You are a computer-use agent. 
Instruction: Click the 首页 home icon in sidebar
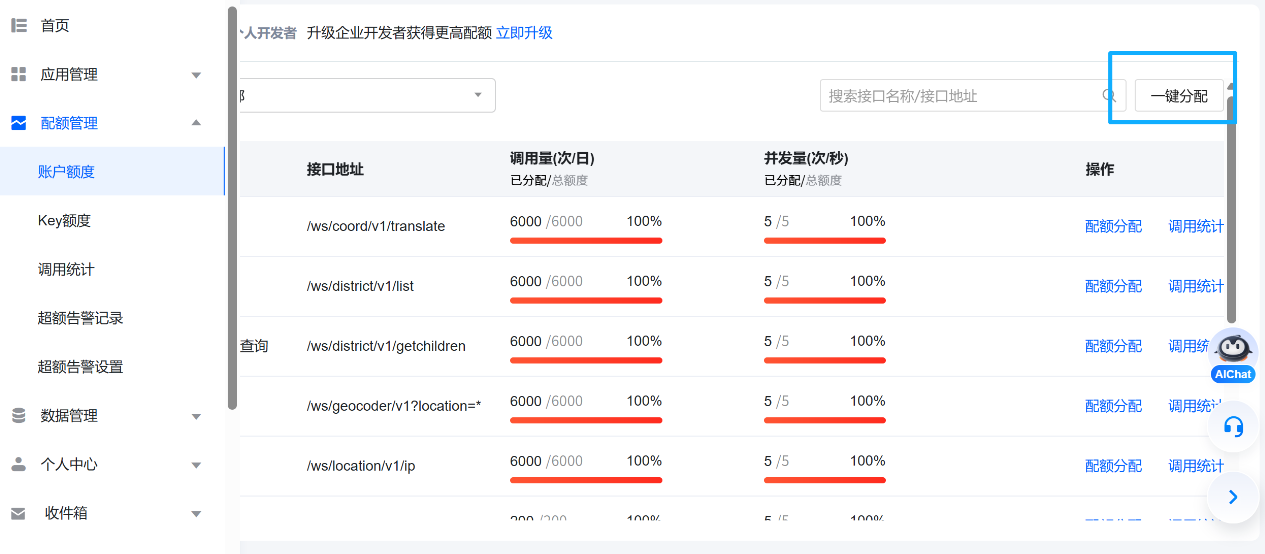18,26
